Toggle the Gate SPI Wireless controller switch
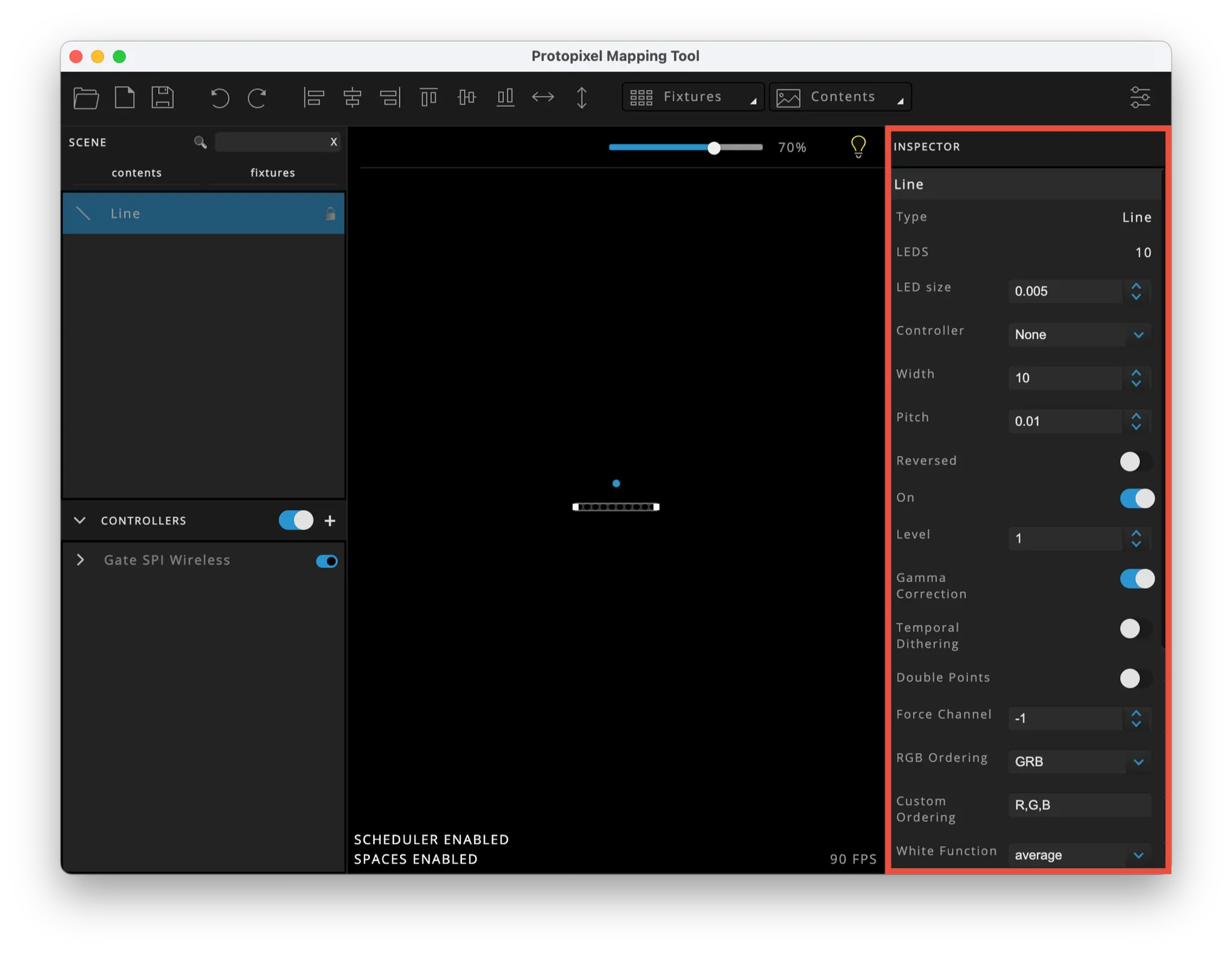The image size is (1232, 954). point(327,561)
